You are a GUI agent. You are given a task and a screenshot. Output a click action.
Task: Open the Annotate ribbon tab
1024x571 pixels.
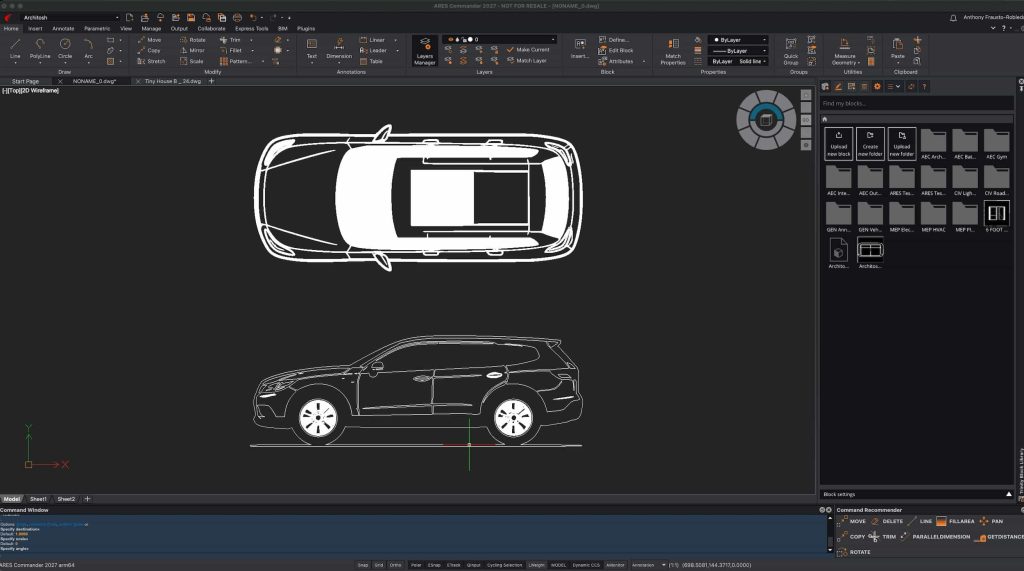63,29
